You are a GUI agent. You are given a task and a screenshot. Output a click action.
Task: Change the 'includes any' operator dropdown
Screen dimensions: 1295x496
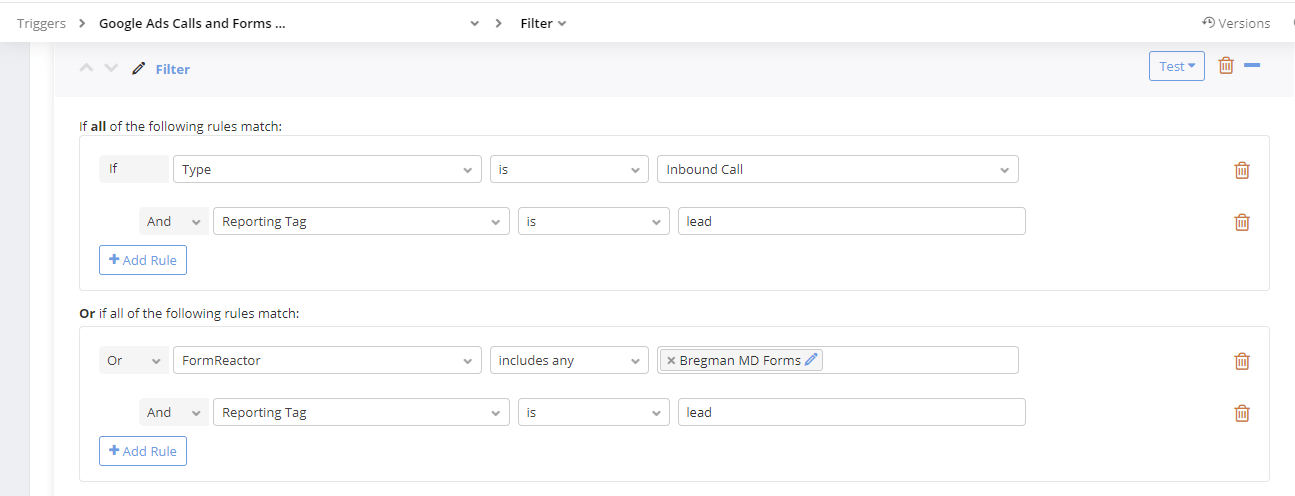click(569, 361)
